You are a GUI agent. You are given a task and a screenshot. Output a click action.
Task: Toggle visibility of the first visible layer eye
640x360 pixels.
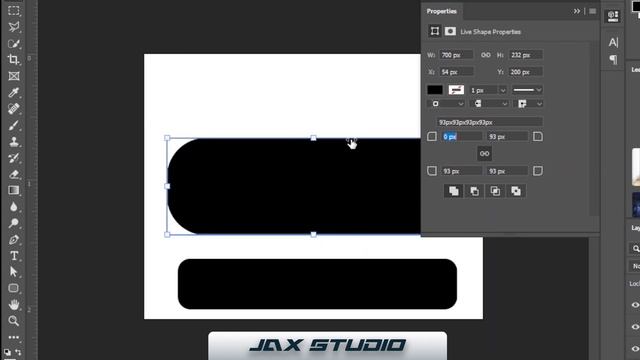coord(635,305)
